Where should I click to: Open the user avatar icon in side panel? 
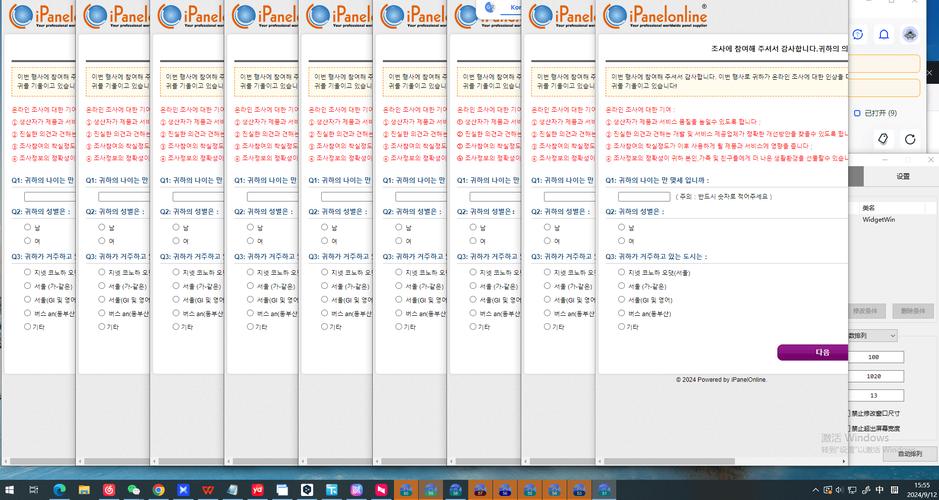910,34
